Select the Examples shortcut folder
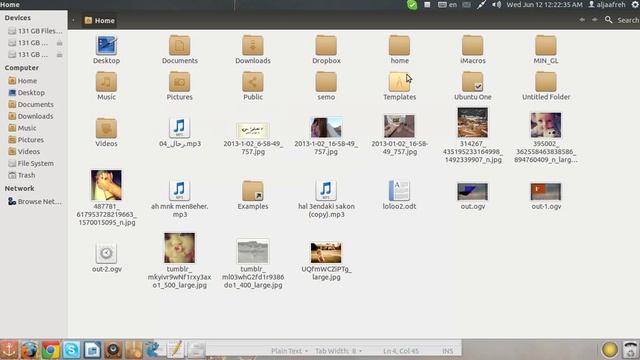 point(253,191)
